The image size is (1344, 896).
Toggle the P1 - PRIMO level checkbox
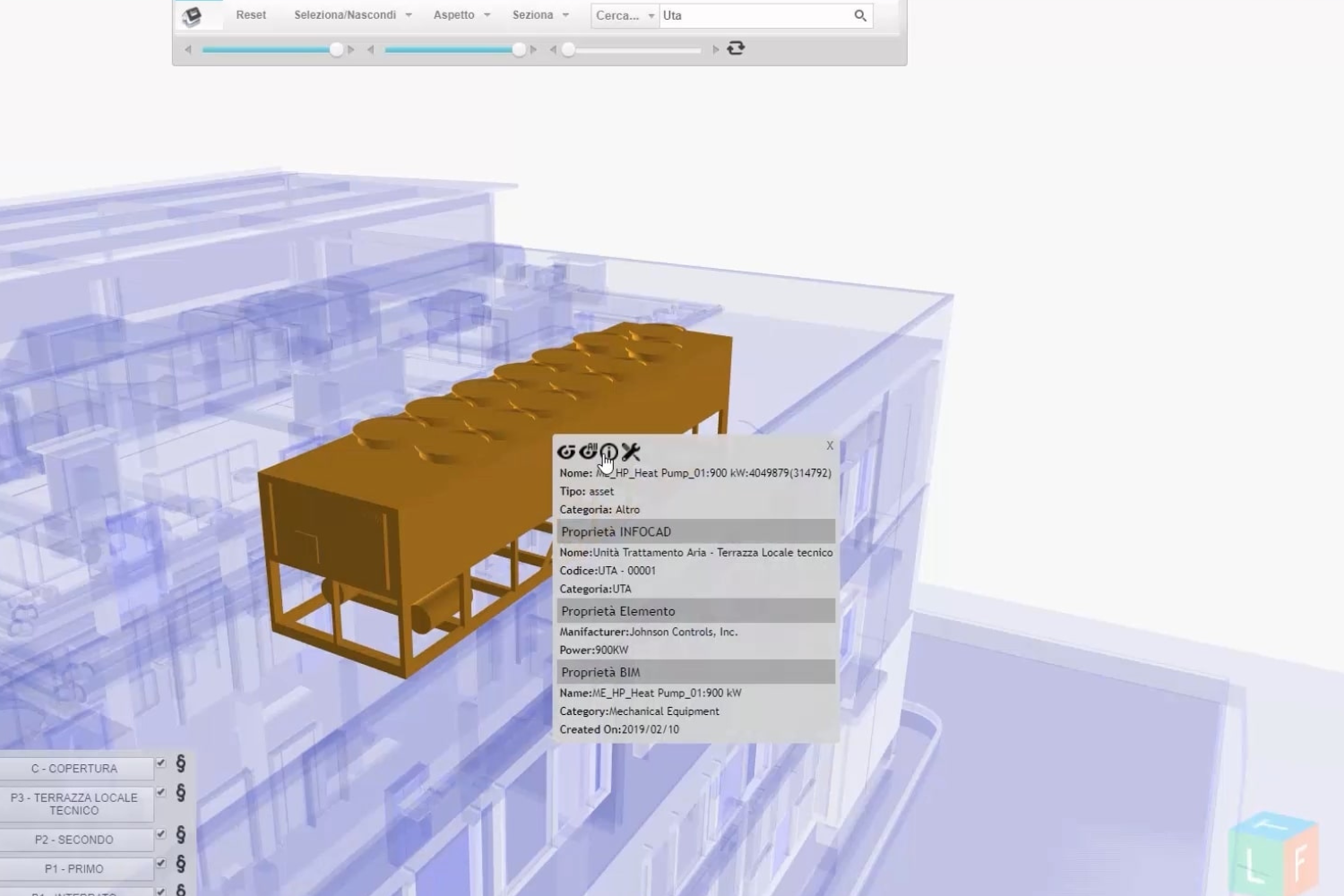[x=161, y=864]
